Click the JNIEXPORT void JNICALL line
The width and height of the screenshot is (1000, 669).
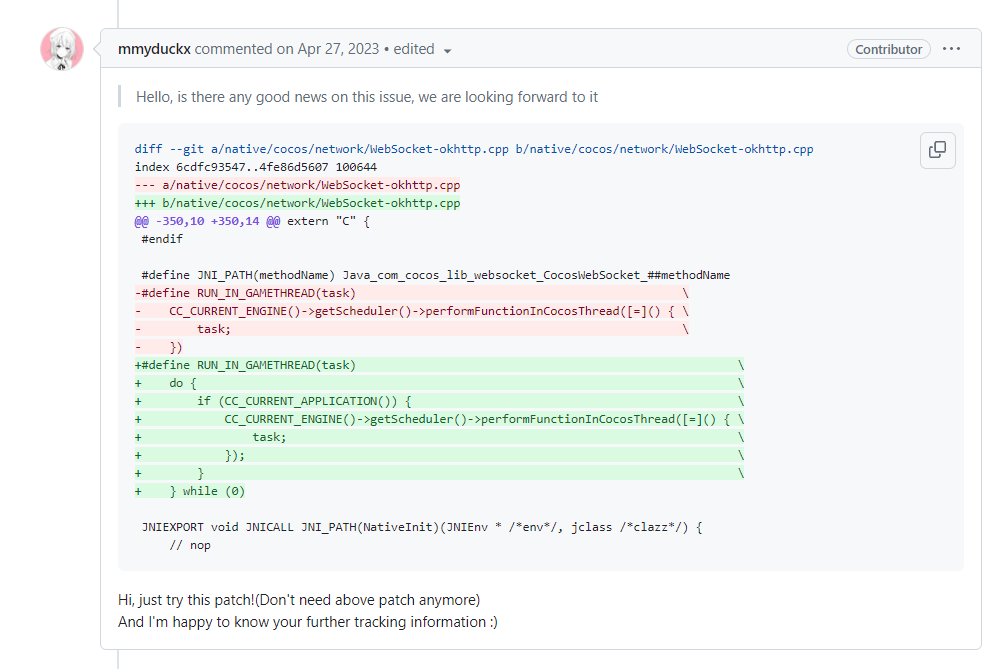(x=422, y=527)
